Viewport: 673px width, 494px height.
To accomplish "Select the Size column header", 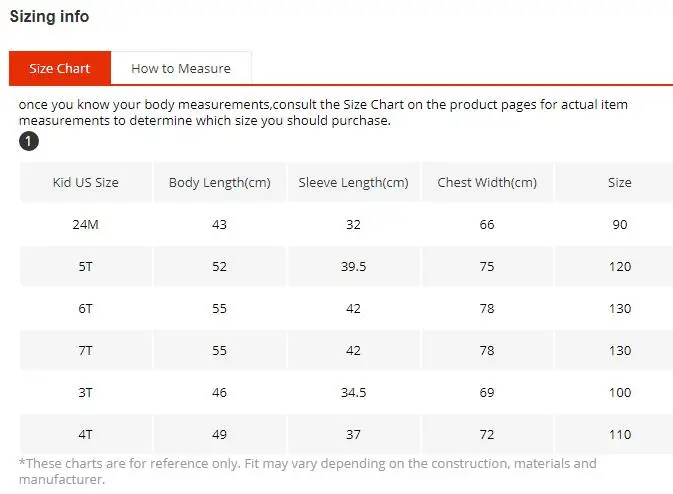I will [620, 182].
